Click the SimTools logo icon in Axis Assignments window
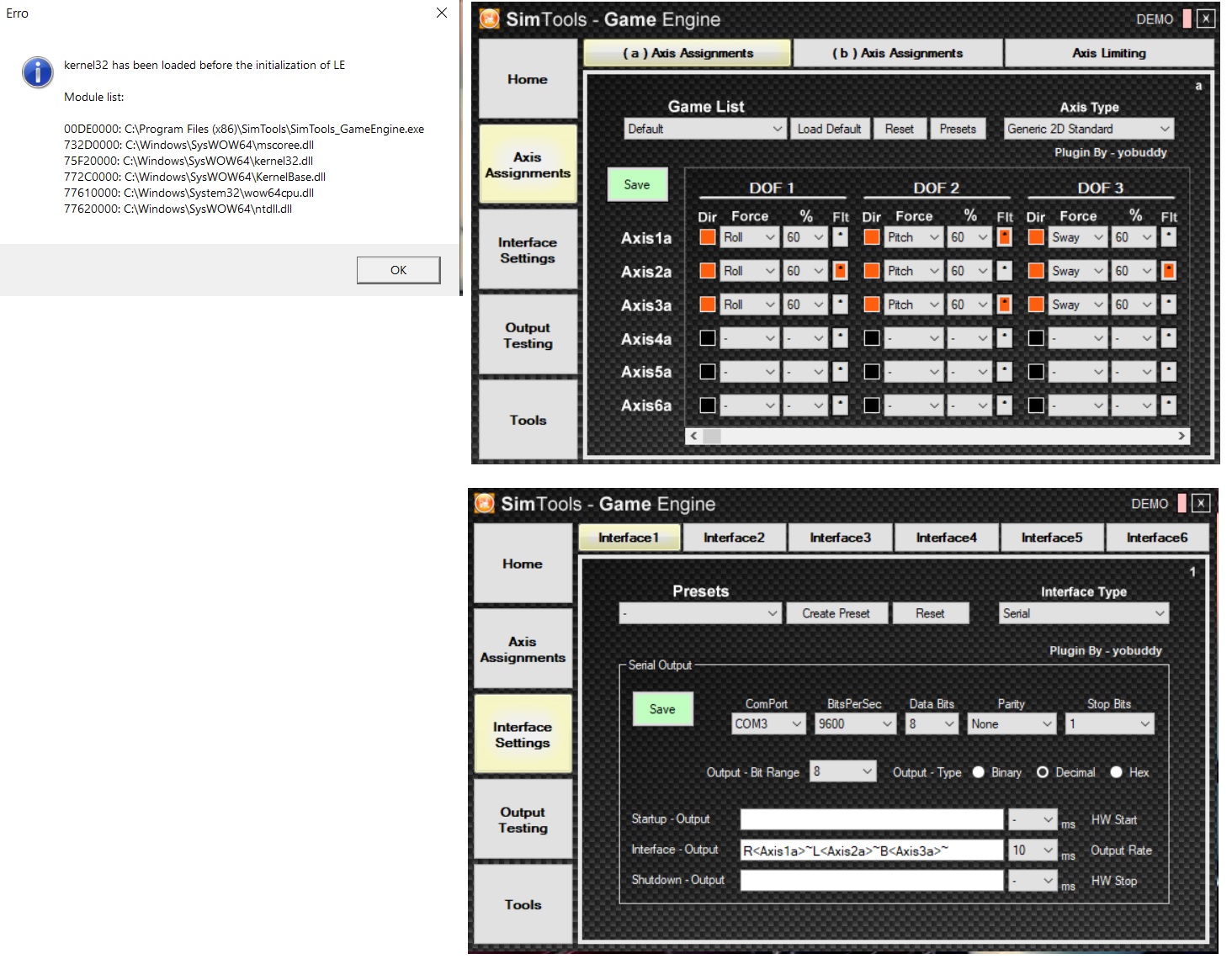Viewport: 1232px width, 959px height. pyautogui.click(x=489, y=19)
